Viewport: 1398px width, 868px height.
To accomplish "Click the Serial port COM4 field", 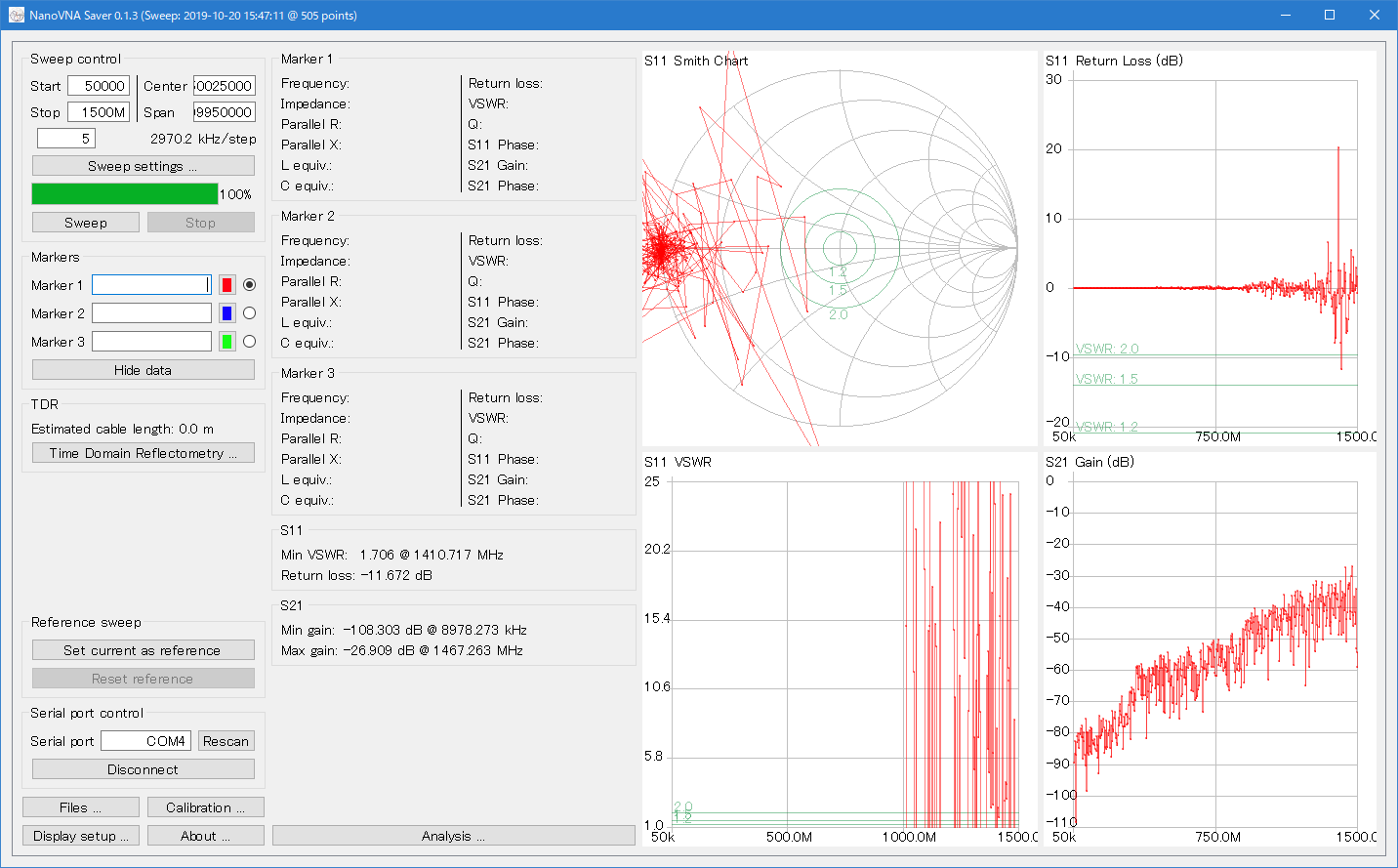I will pos(145,741).
